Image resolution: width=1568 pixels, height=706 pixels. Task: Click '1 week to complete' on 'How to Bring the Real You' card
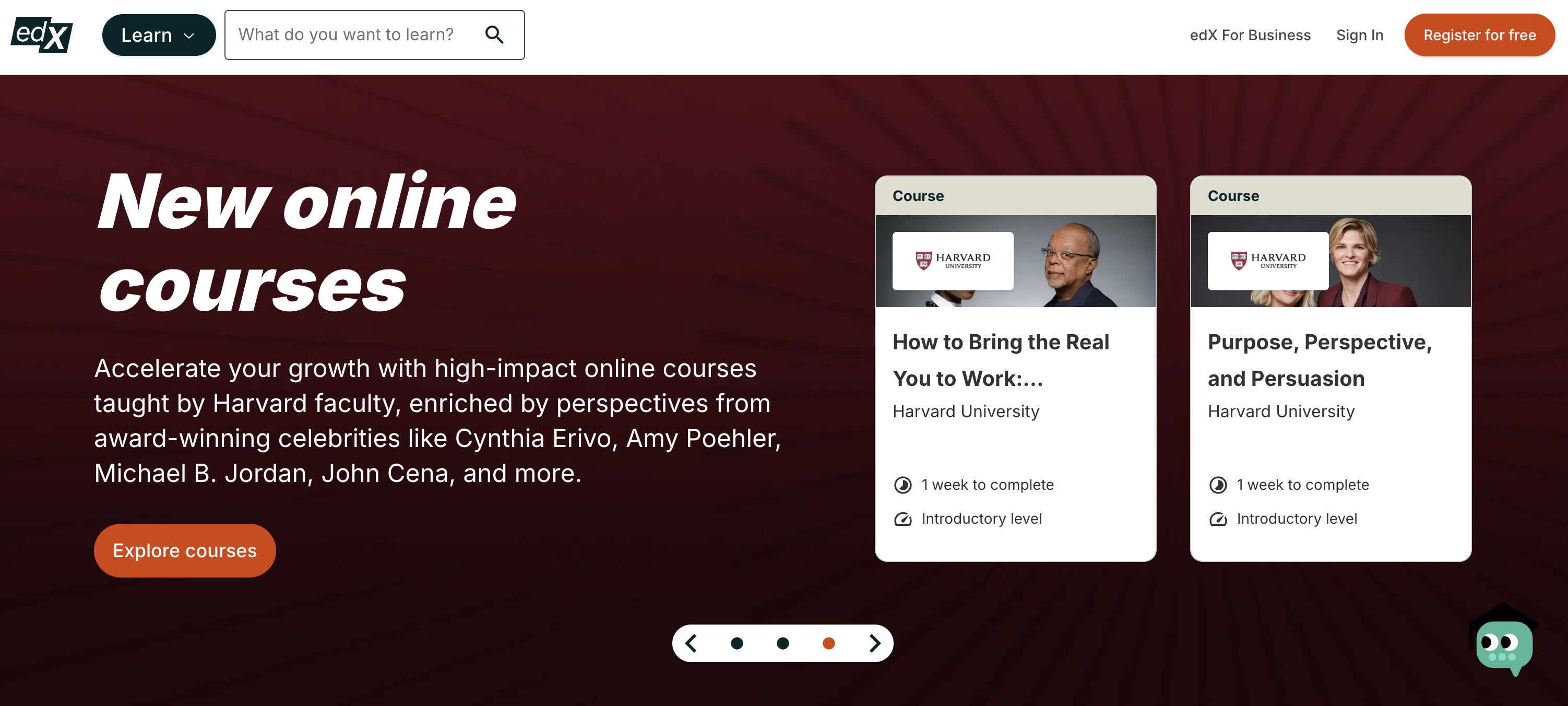point(987,485)
